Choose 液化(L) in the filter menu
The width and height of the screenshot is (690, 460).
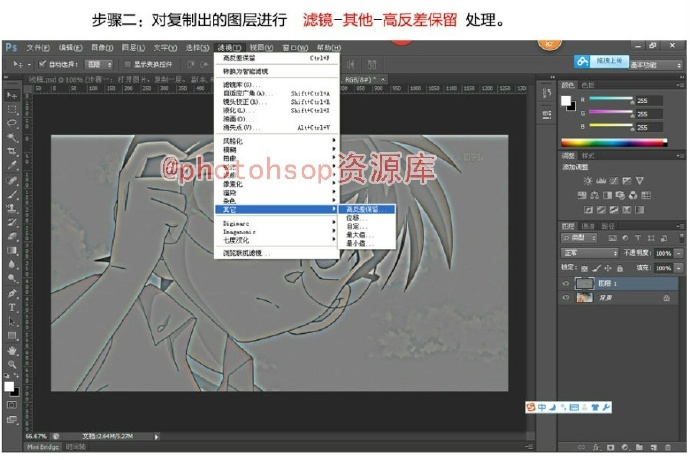pos(277,110)
